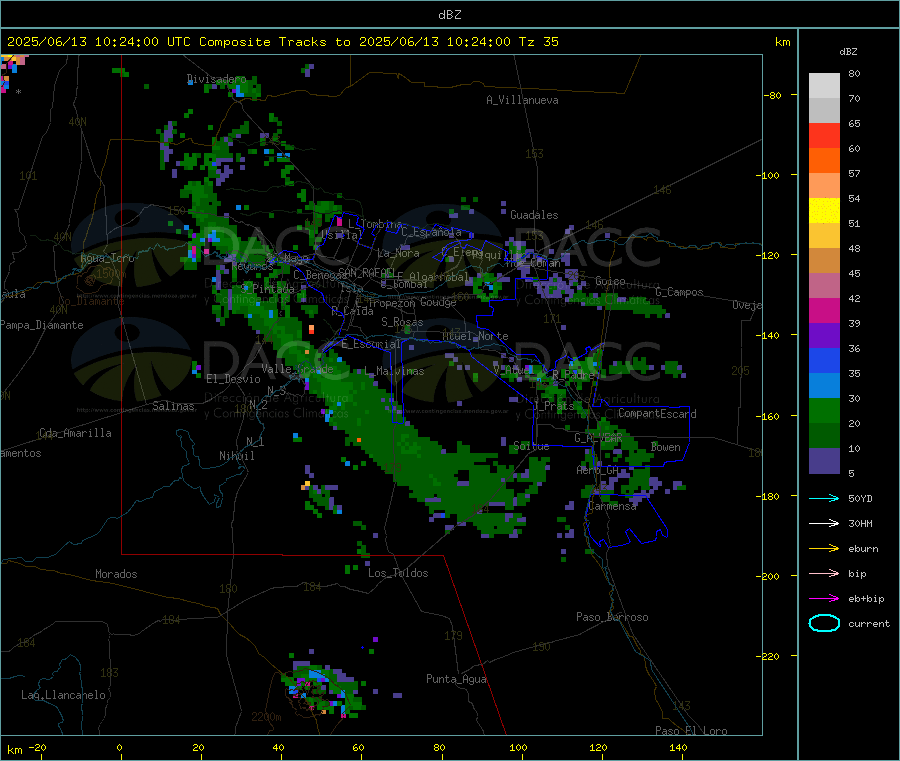
Task: Click the magenta eb+bip arrow in legend
Action: [824, 599]
